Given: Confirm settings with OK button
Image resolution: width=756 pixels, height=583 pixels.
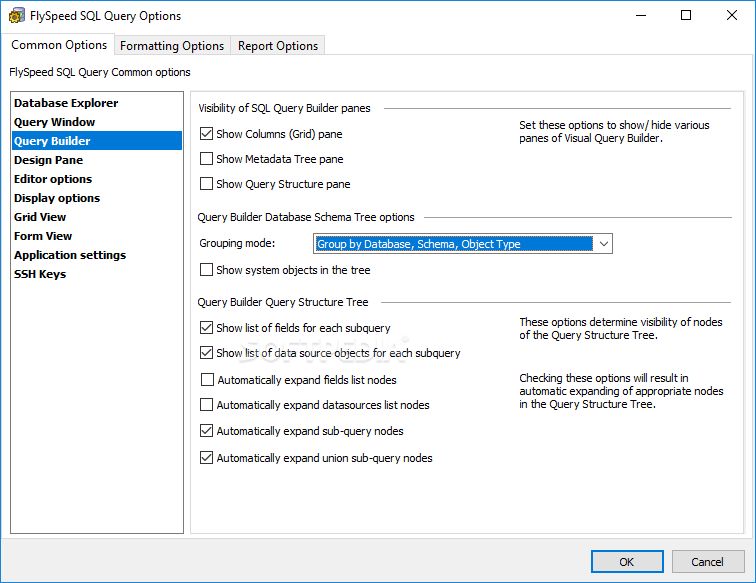Looking at the screenshot, I should point(627,562).
